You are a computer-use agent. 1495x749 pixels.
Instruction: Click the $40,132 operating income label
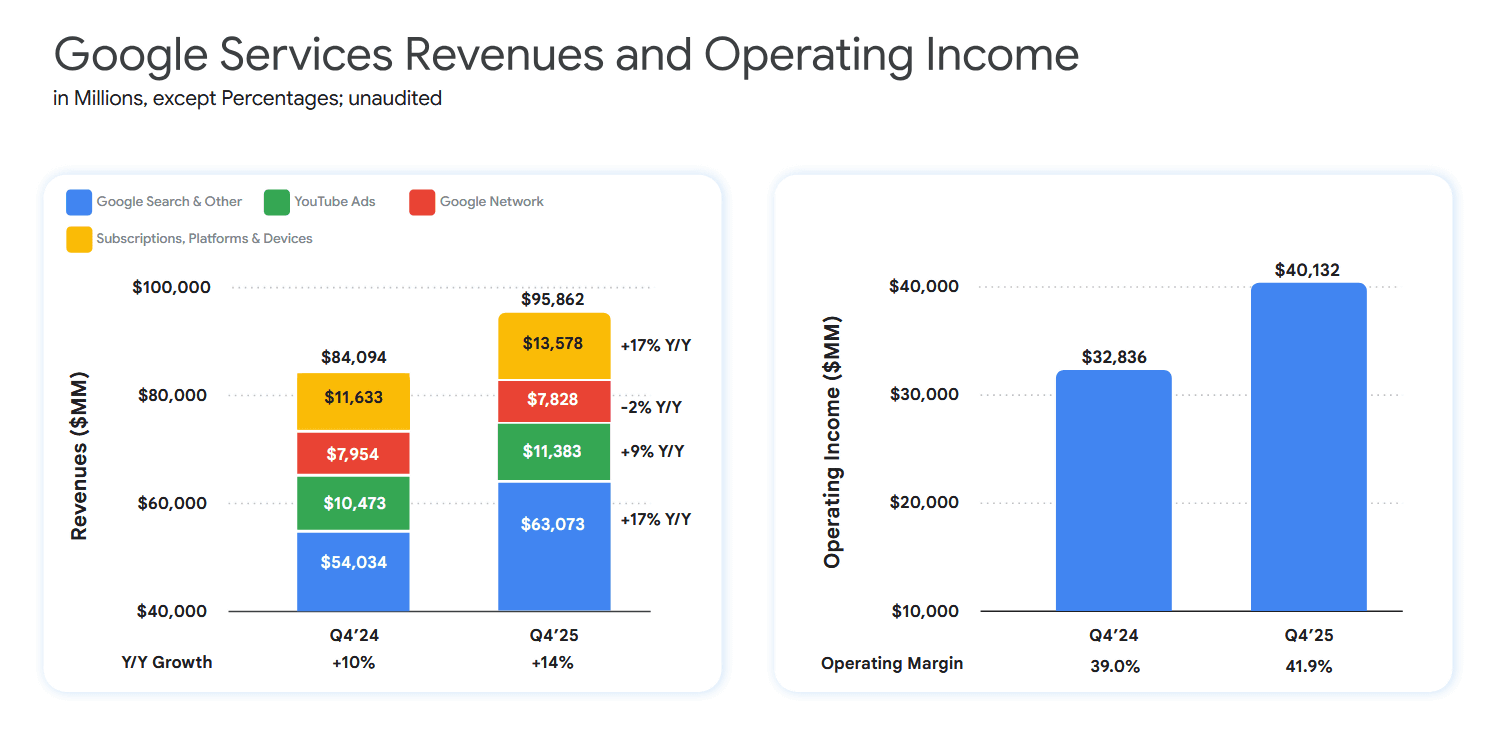1307,270
